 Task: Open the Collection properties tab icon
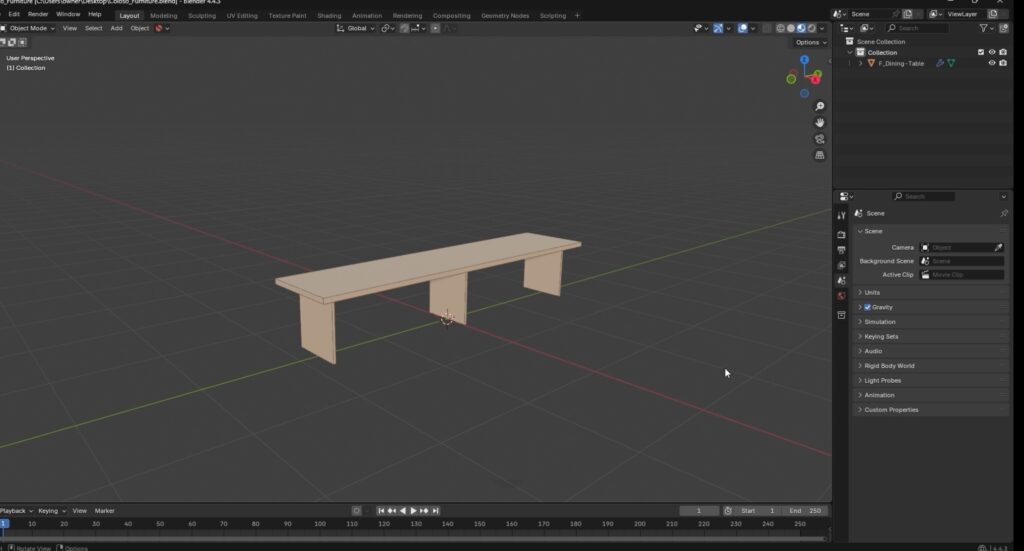841,315
